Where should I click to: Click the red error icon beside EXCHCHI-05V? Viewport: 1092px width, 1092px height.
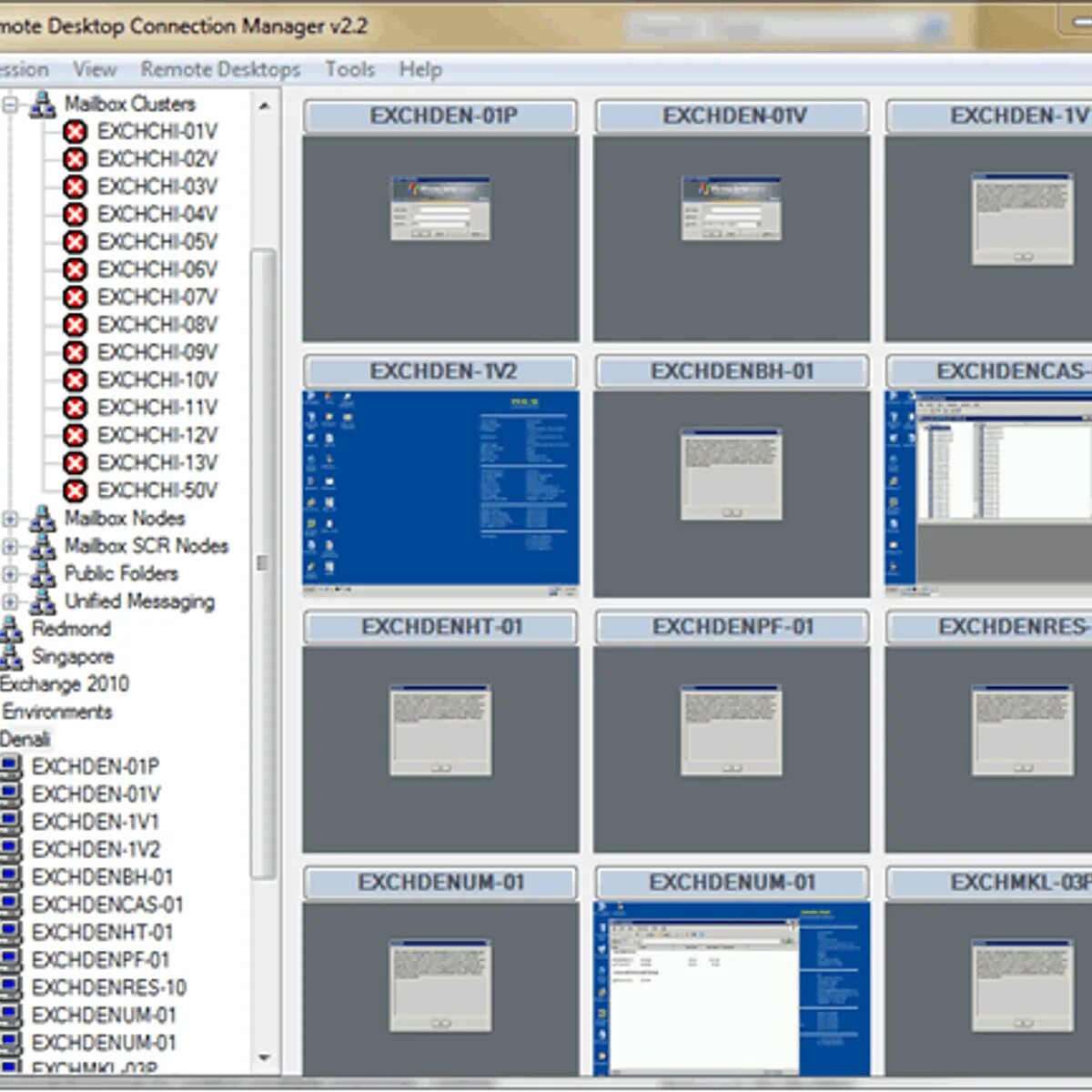[76, 242]
